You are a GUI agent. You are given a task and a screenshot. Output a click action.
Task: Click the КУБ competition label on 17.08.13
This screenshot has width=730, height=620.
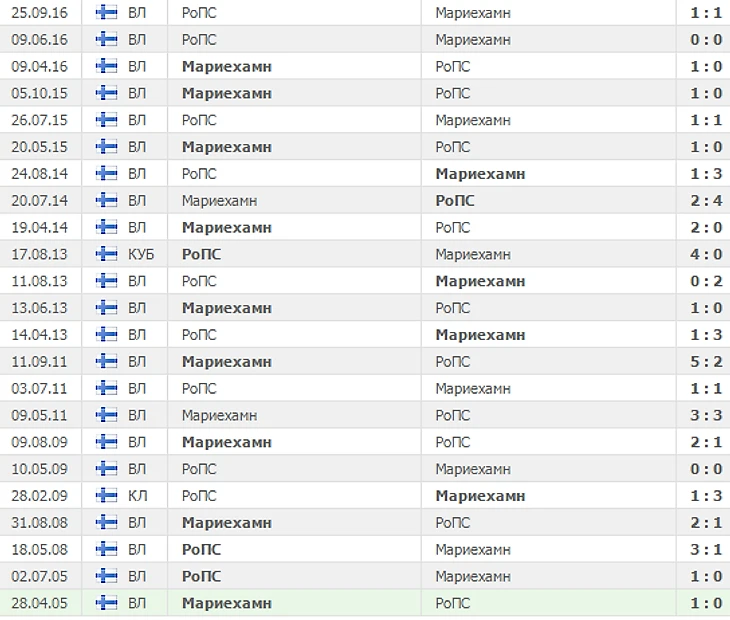tap(141, 254)
